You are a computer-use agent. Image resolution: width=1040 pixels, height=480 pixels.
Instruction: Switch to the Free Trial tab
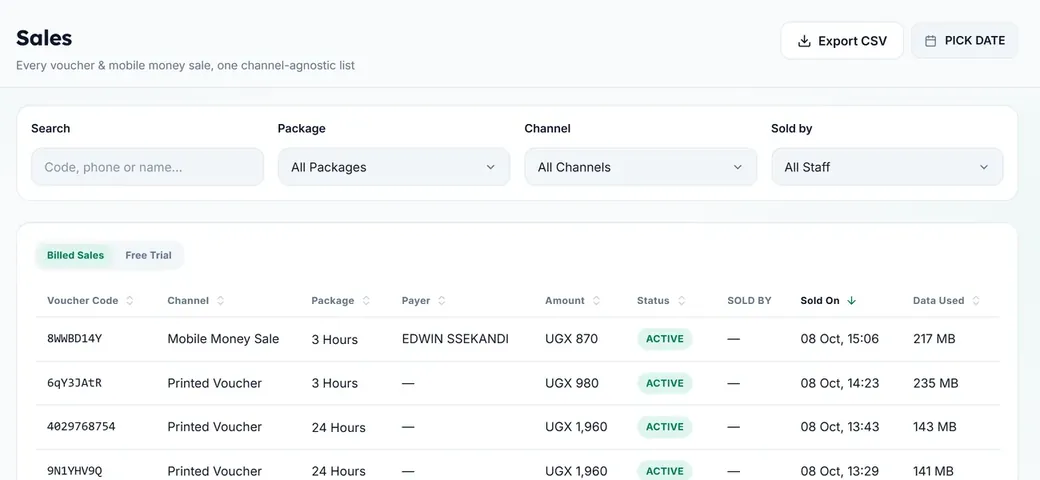tap(149, 255)
